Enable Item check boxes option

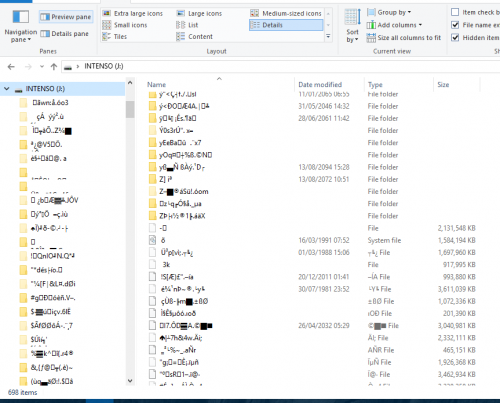coord(455,12)
